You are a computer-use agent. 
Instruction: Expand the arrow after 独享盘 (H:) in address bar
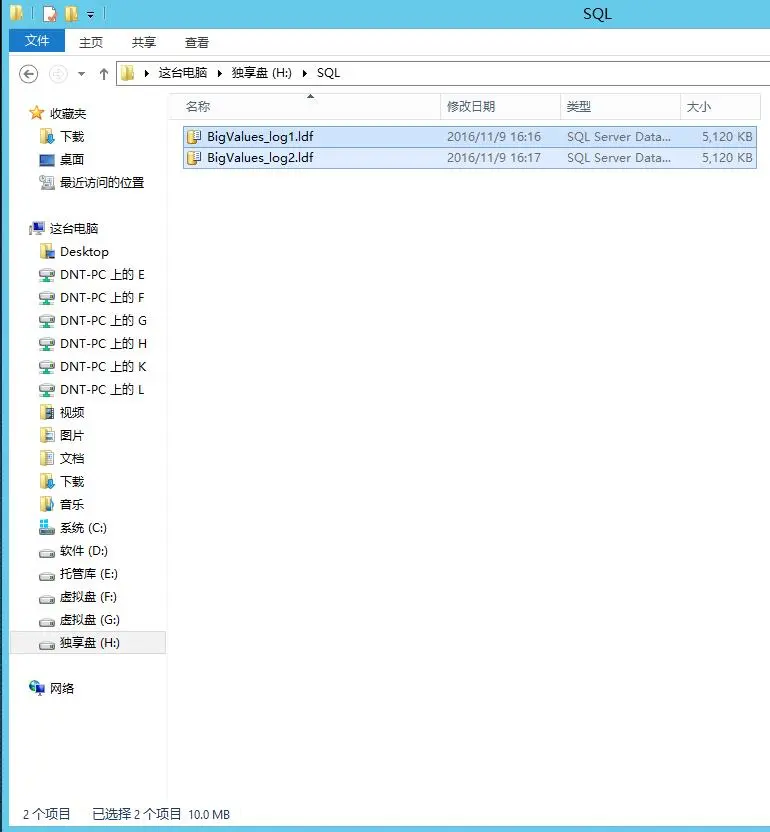[305, 73]
